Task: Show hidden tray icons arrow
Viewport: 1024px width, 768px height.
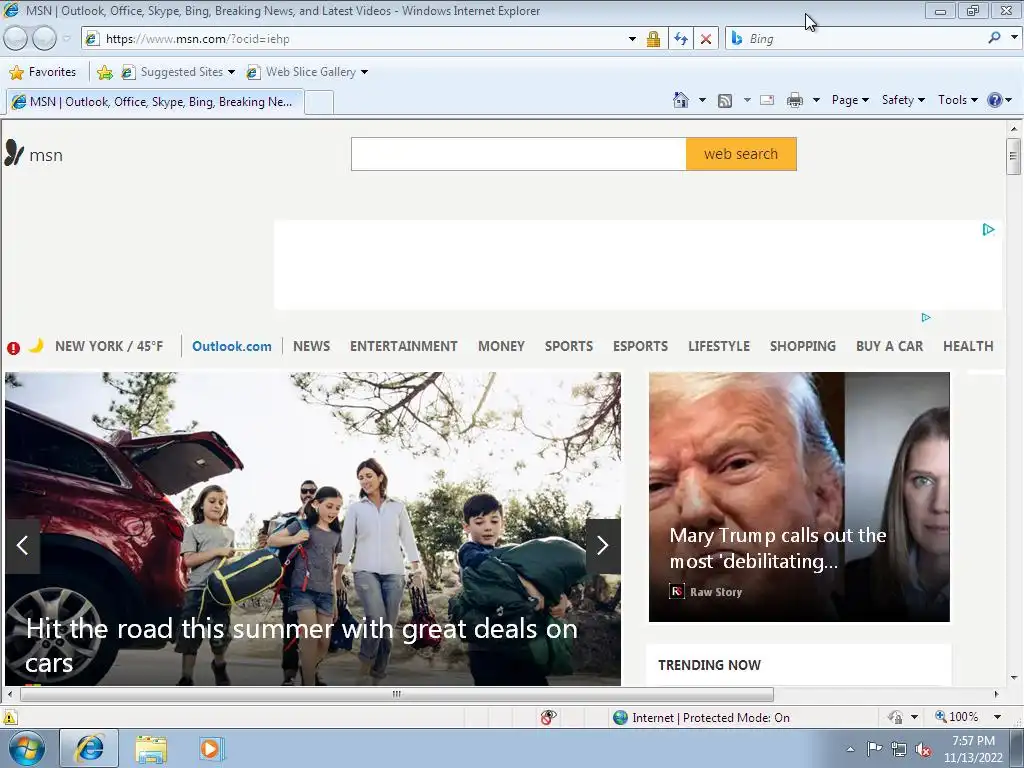Action: [x=850, y=750]
